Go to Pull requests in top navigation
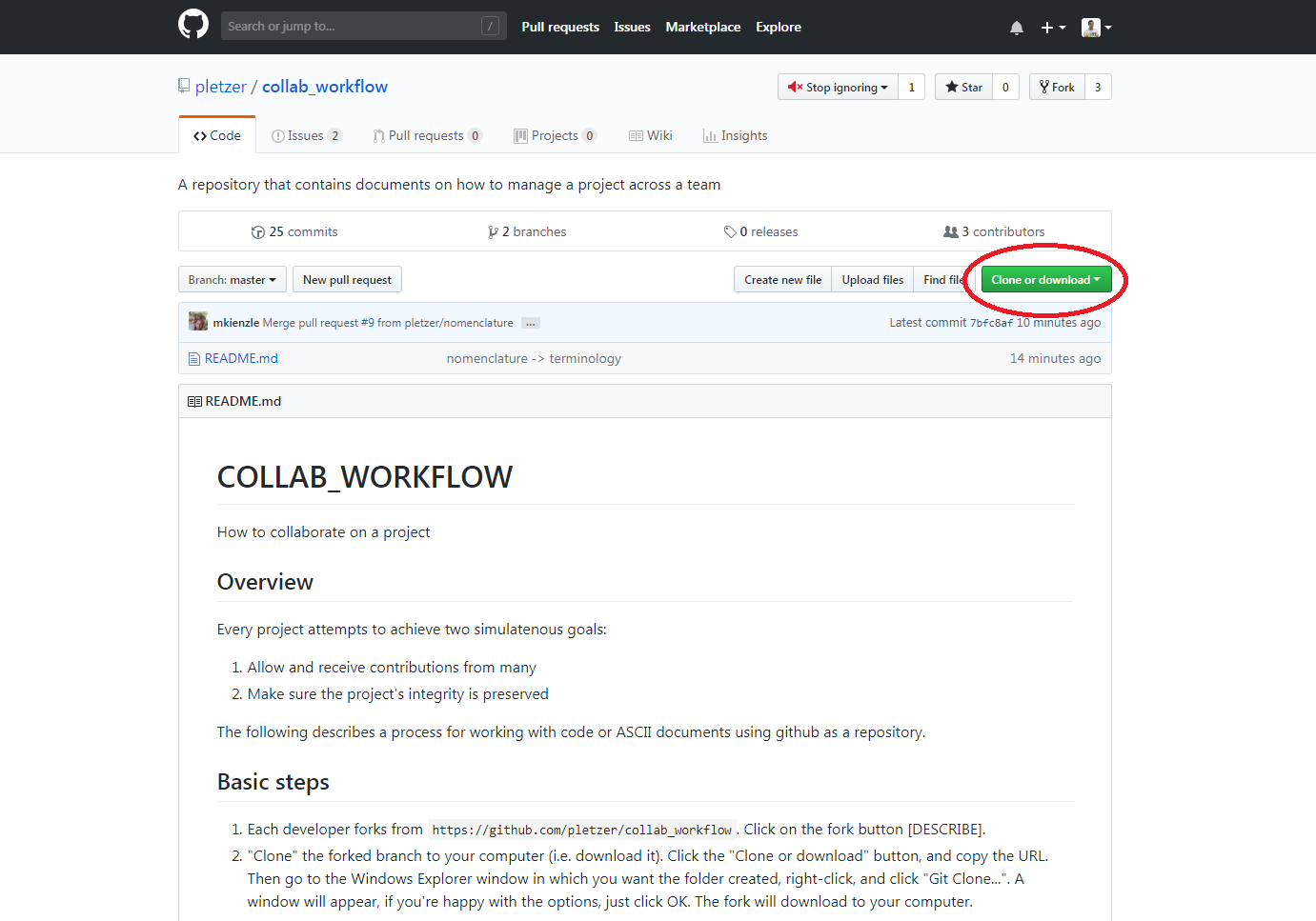This screenshot has width=1316, height=921. coord(560,27)
